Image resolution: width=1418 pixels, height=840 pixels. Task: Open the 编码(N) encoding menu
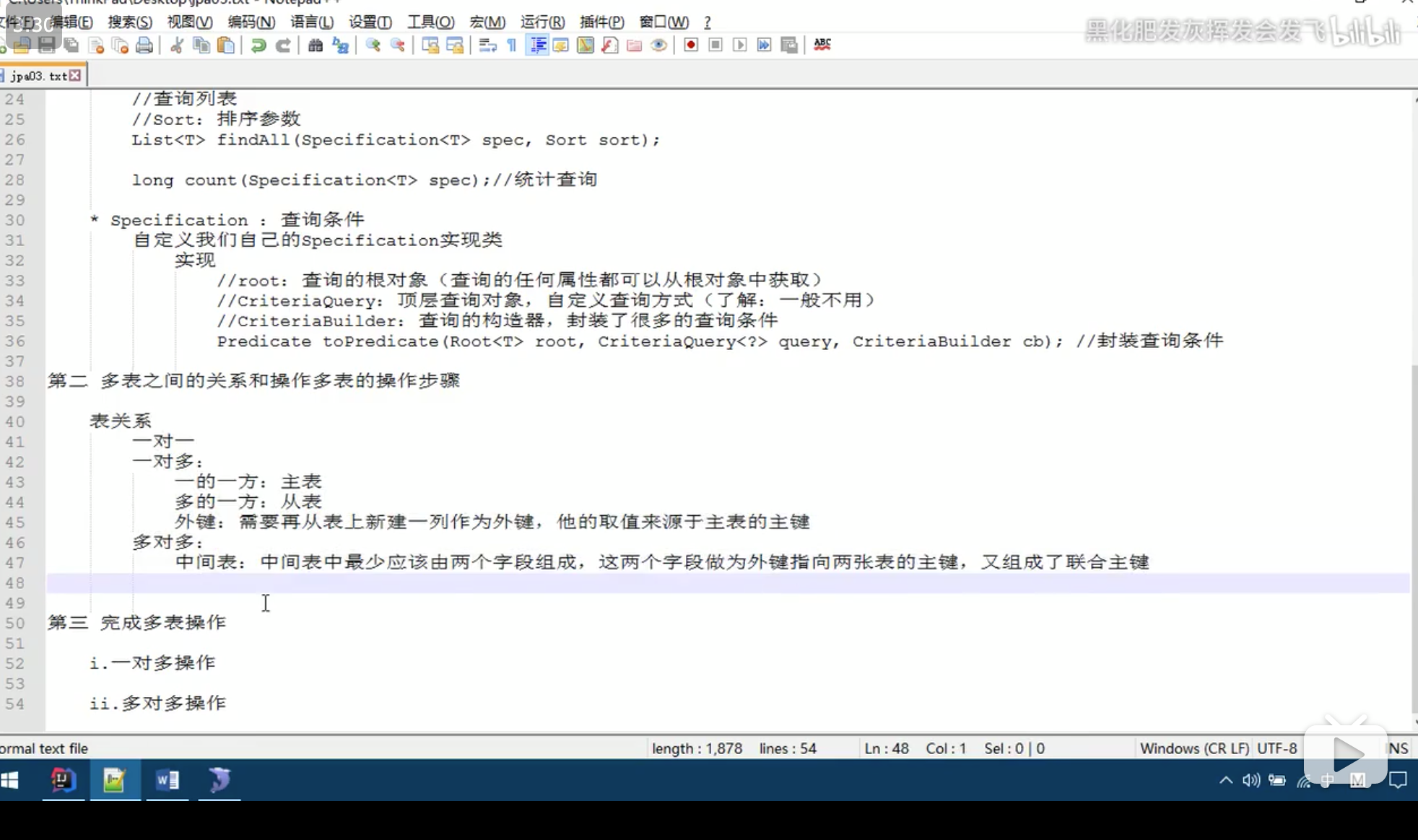[x=251, y=22]
